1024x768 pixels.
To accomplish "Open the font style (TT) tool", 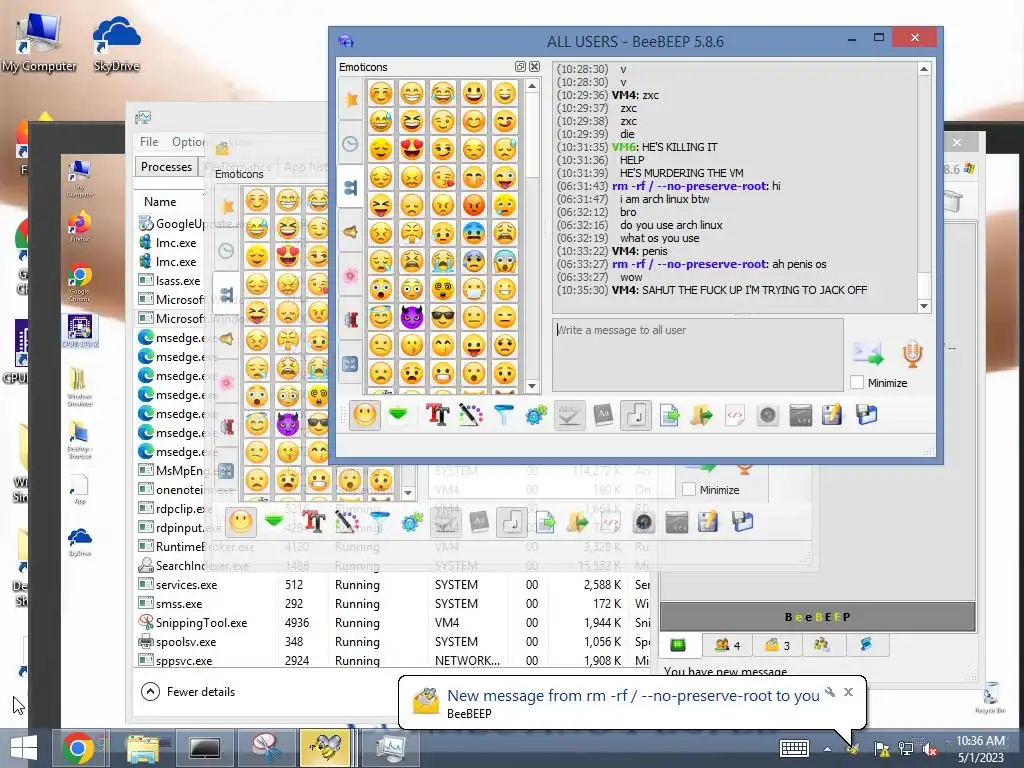I will pyautogui.click(x=437, y=415).
